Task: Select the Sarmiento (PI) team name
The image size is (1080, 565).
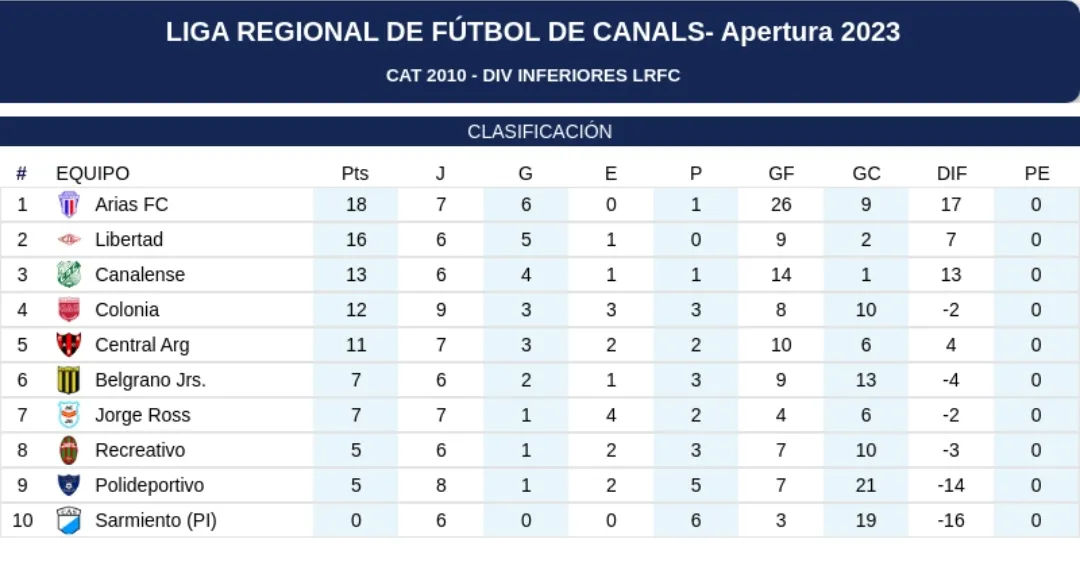Action: pos(155,520)
